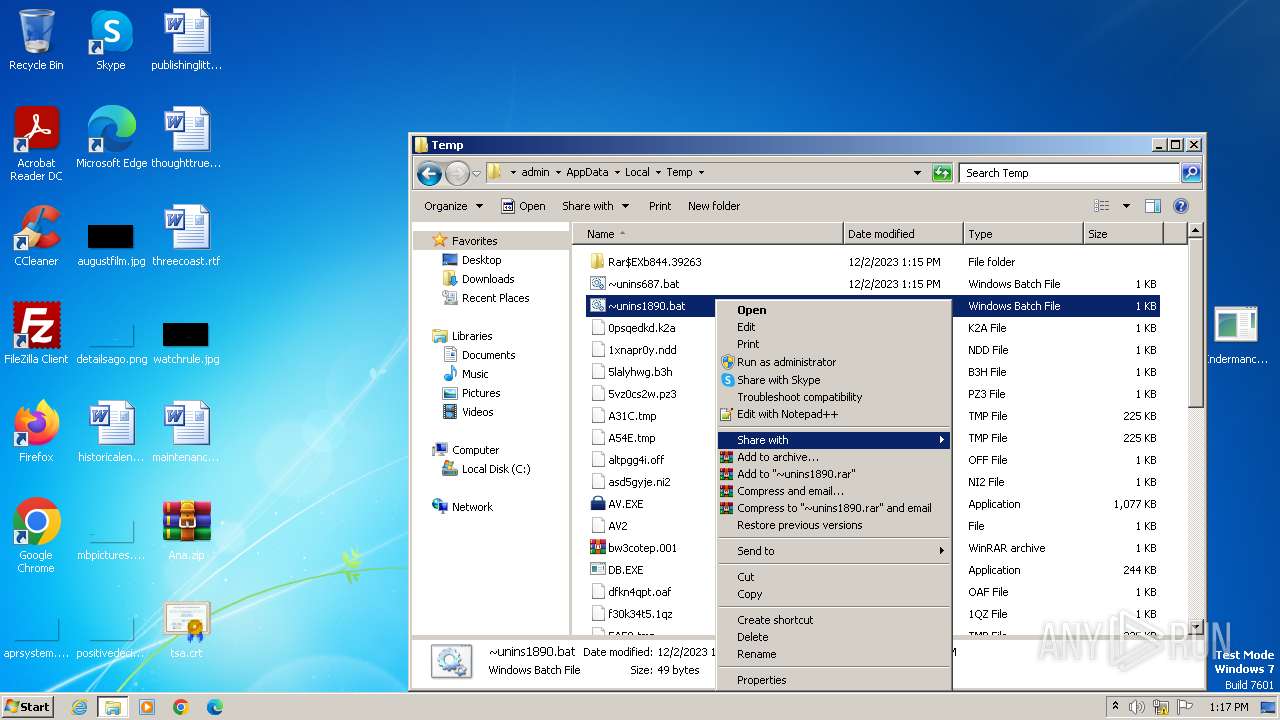This screenshot has height=720, width=1280.
Task: Open Internet Explorer in taskbar
Action: coord(79,707)
